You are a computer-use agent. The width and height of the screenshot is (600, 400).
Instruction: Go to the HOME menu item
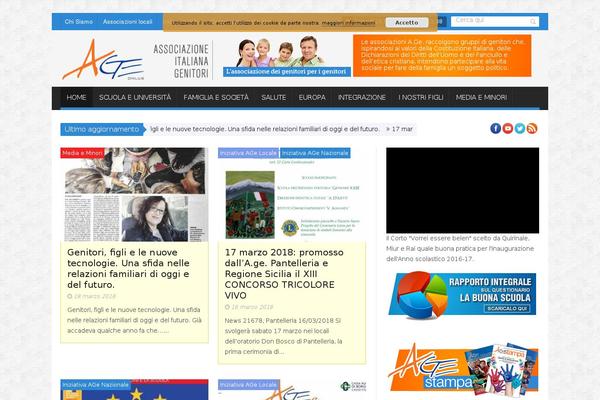coord(76,98)
